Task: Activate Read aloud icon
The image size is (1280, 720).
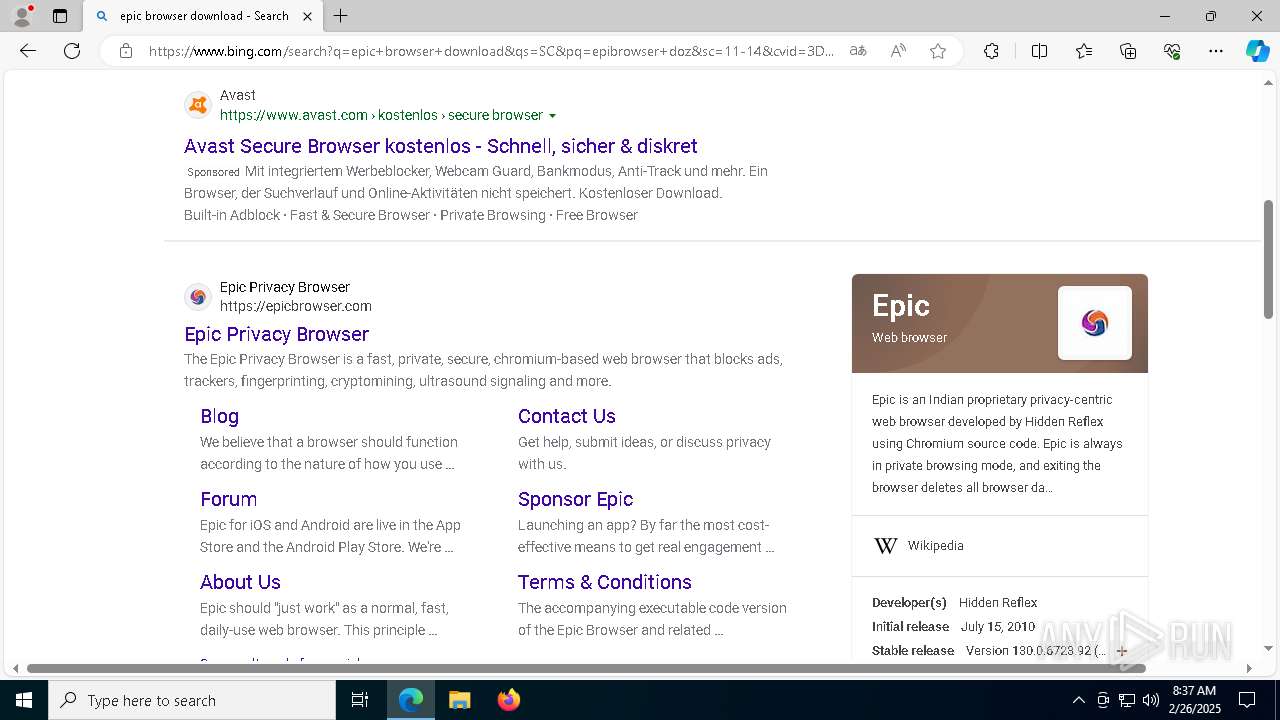Action: (898, 51)
